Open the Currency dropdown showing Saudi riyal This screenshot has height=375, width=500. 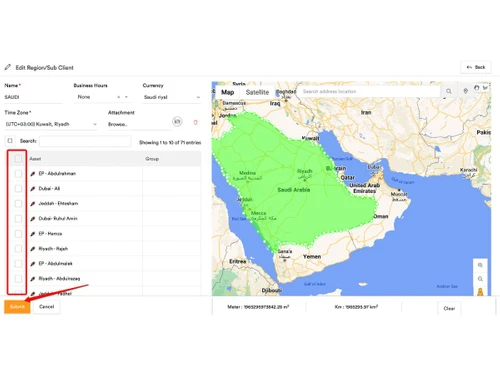coord(172,97)
